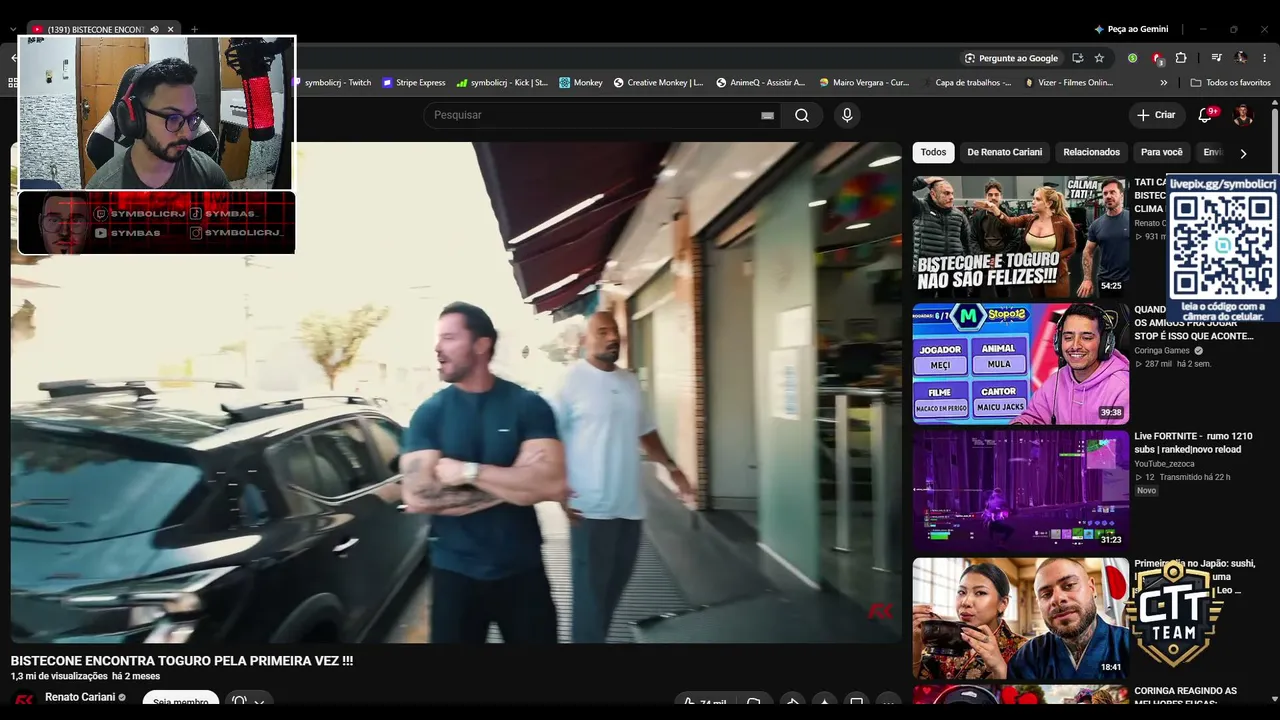The width and height of the screenshot is (1280, 720).
Task: Mute the tab via its speaker icon
Action: point(154,29)
